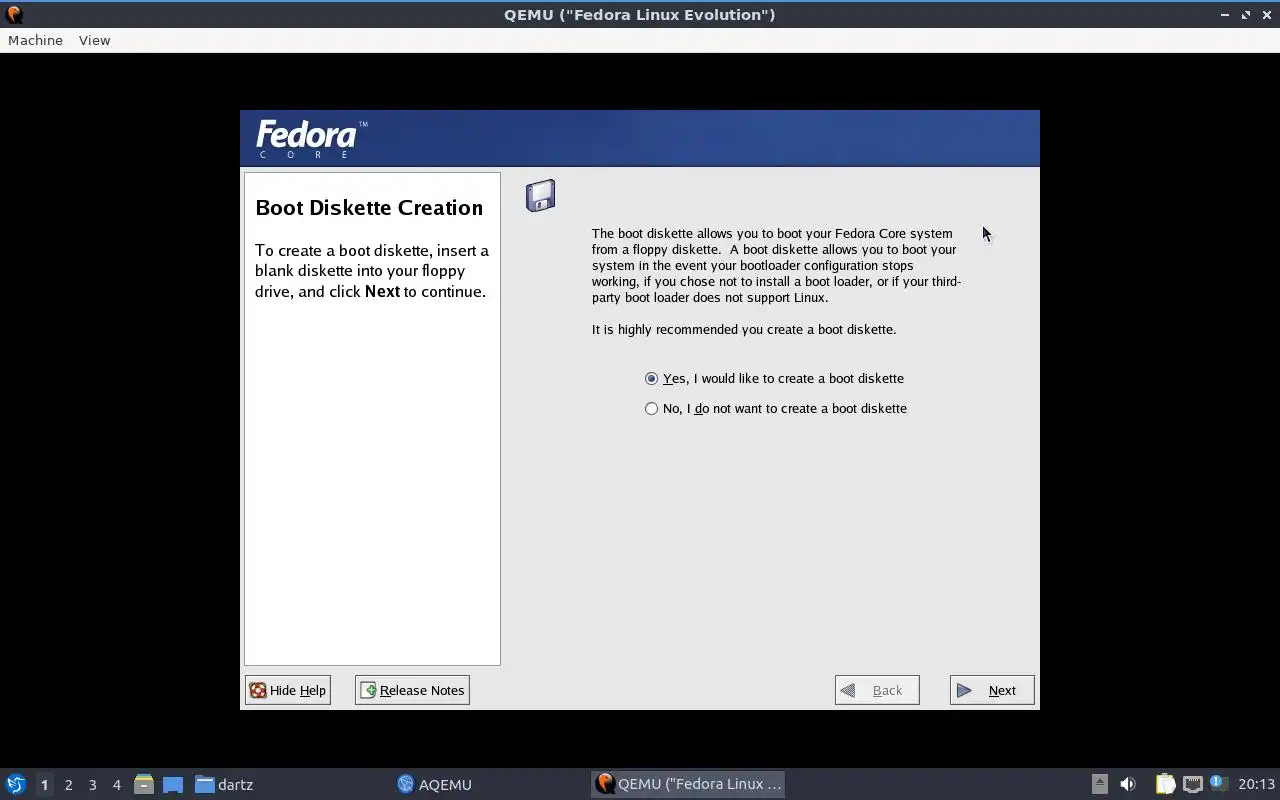Viewport: 1280px width, 800px height.
Task: Switch to workspace 3
Action: click(92, 785)
